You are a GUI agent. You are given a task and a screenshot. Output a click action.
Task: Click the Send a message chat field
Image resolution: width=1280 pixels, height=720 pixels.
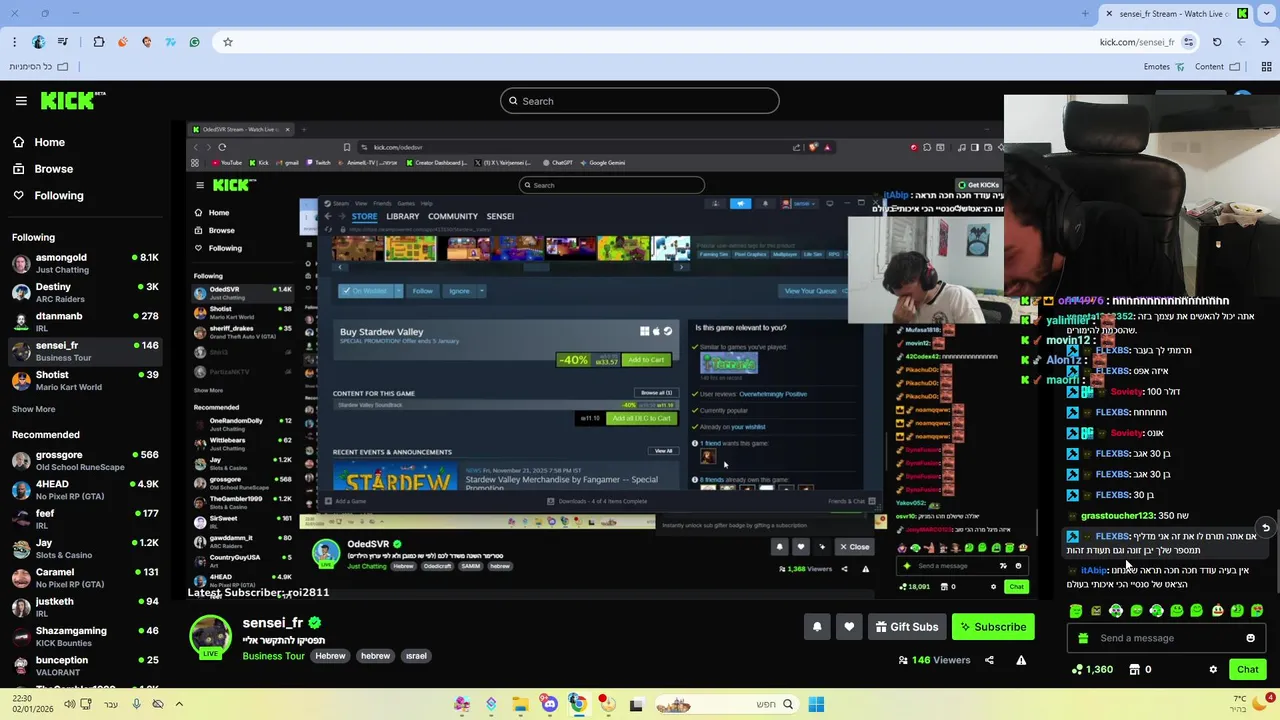1167,638
